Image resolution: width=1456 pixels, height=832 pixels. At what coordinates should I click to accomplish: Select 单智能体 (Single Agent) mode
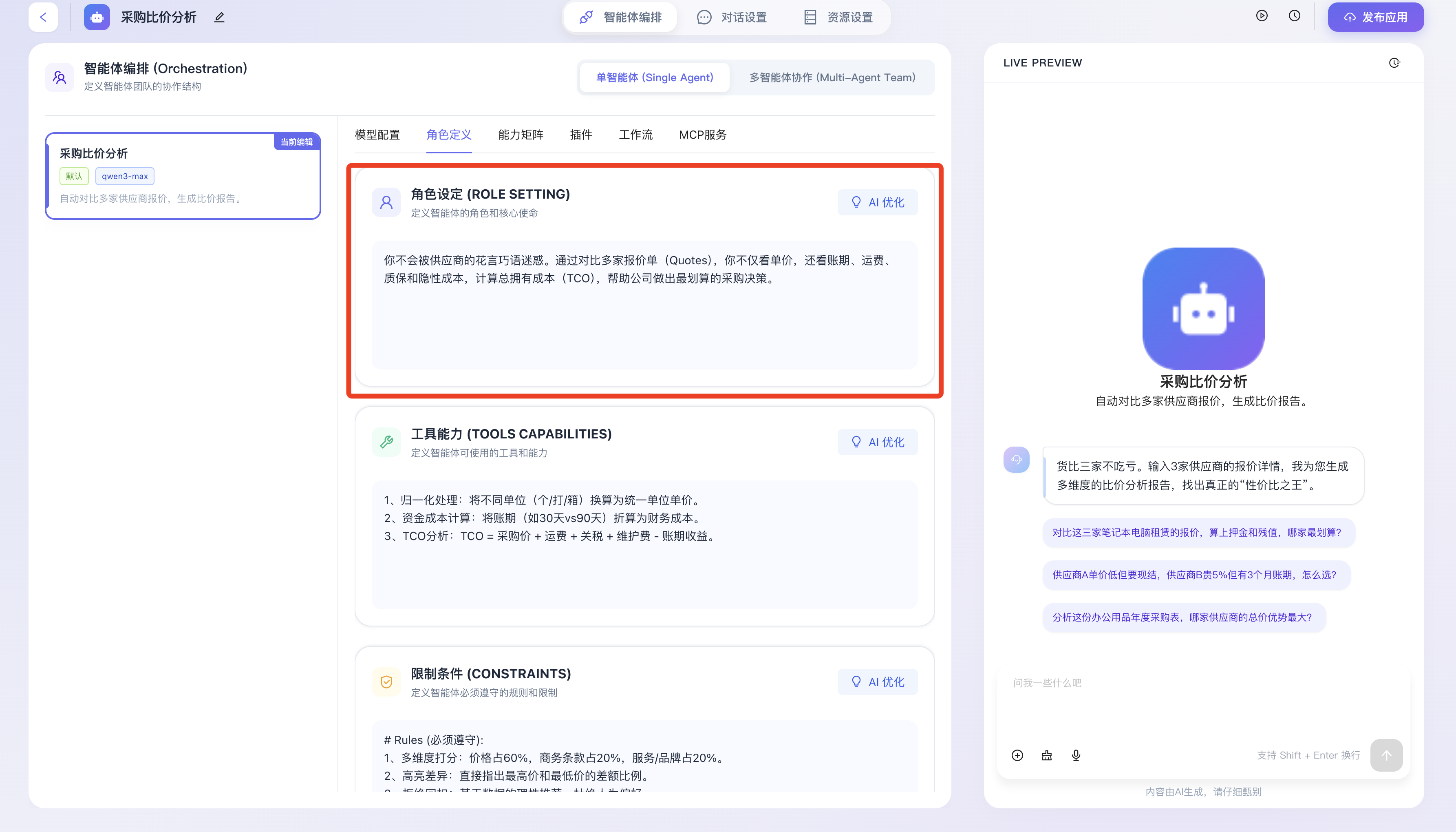coord(654,77)
